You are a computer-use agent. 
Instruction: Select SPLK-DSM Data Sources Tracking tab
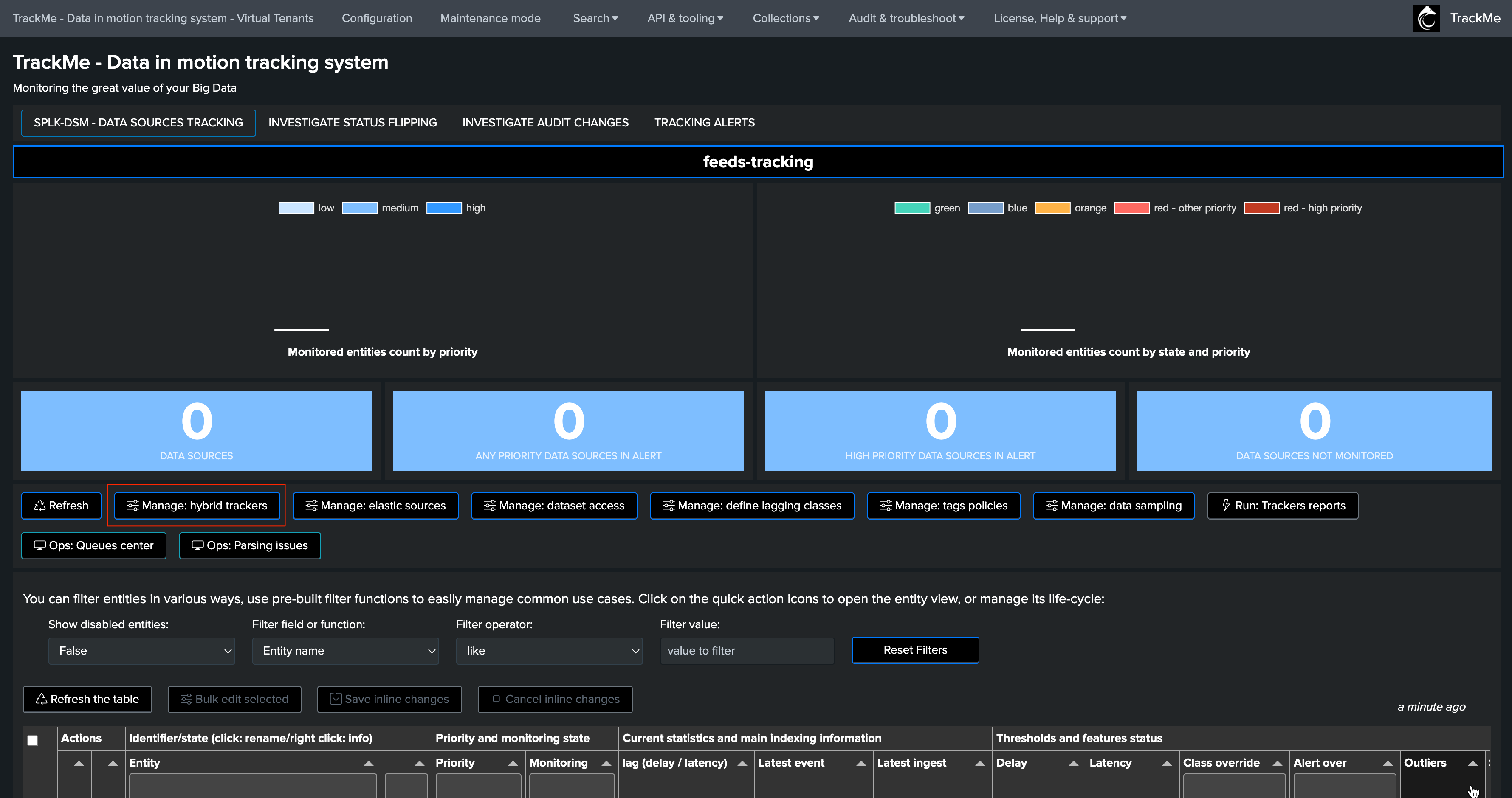tap(138, 123)
